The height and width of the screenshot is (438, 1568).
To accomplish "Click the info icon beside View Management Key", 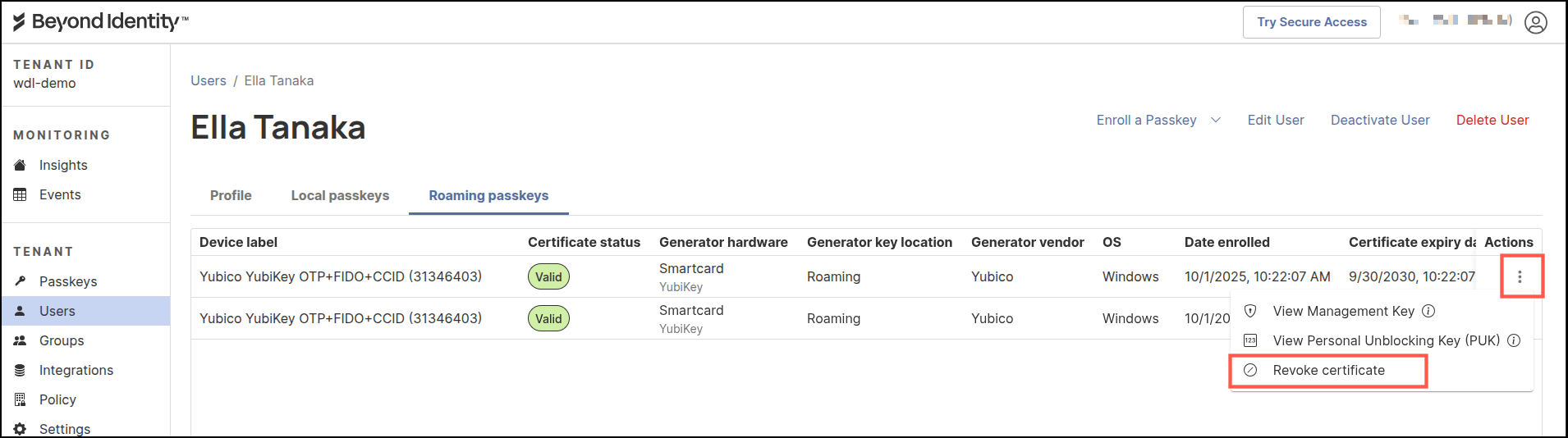I will (x=1428, y=311).
